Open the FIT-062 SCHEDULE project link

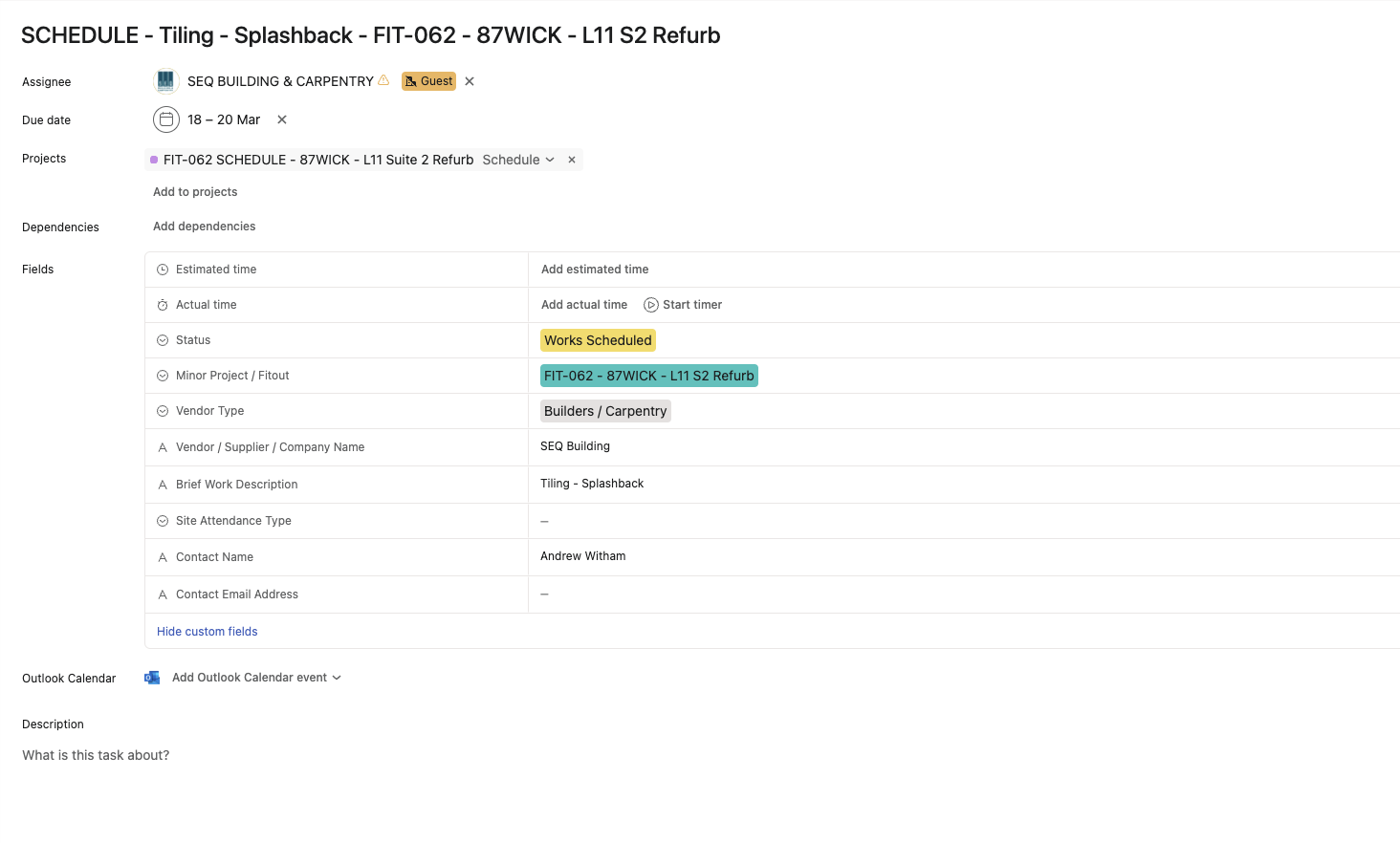pos(318,160)
